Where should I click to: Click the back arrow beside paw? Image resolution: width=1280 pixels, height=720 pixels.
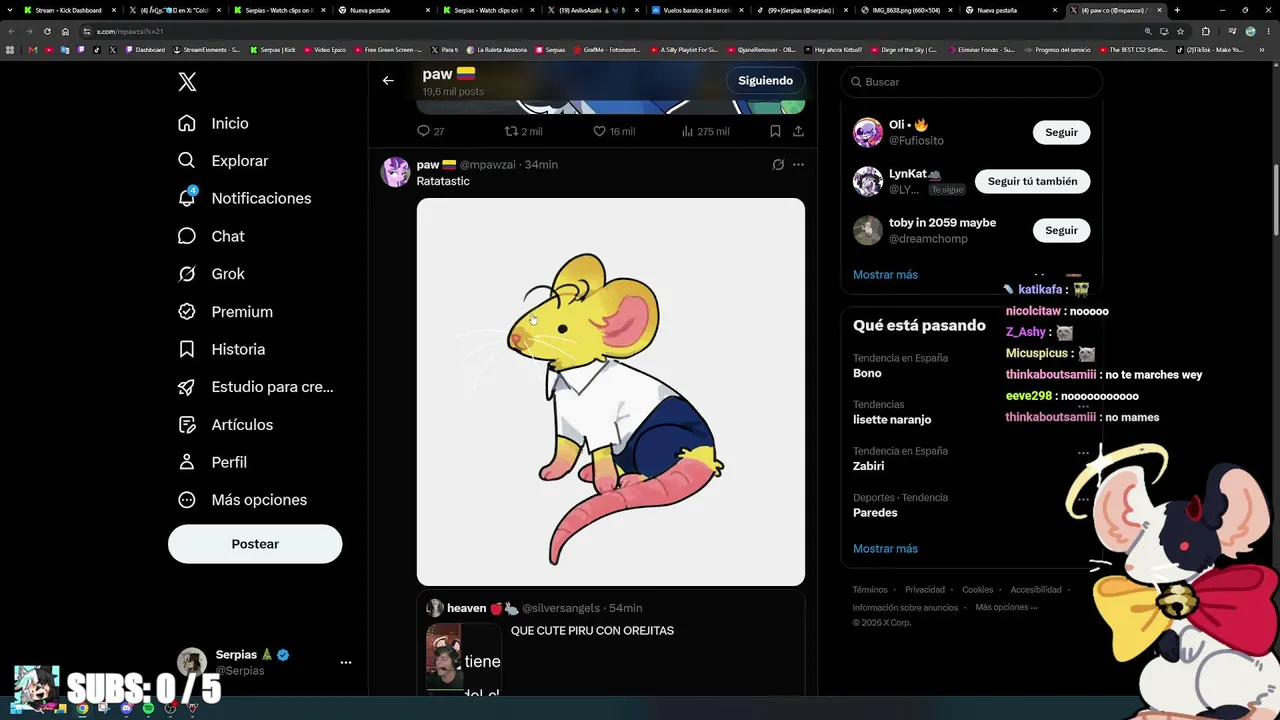click(x=388, y=81)
